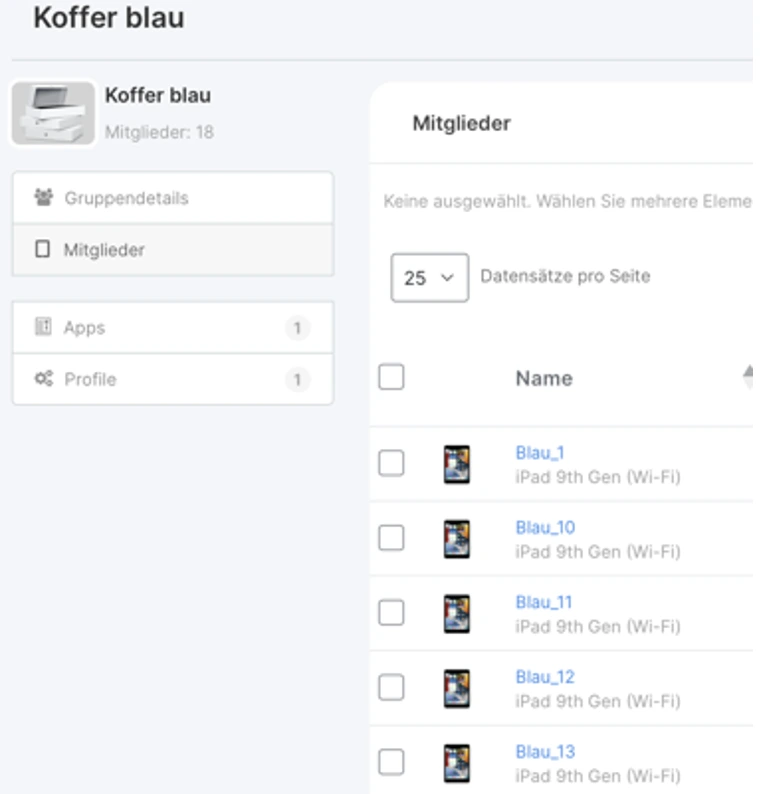Viewport: 774px width, 794px height.
Task: Sort by Name column arrow
Action: [747, 375]
